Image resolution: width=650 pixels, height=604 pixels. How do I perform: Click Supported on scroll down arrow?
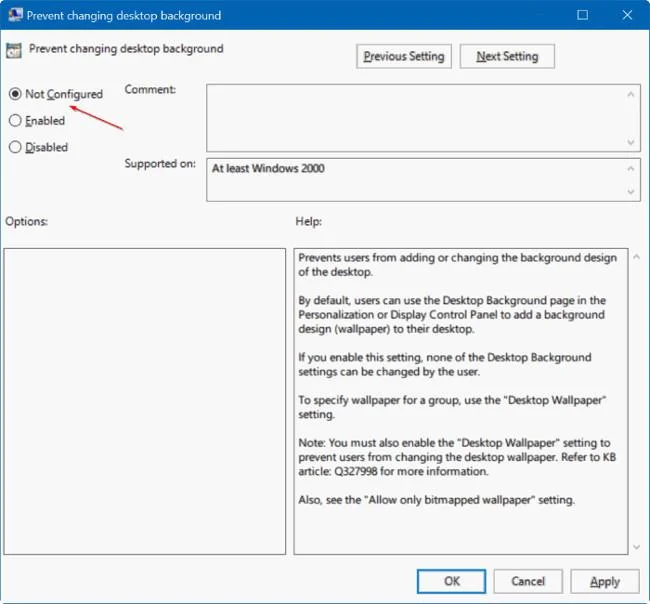pyautogui.click(x=631, y=192)
